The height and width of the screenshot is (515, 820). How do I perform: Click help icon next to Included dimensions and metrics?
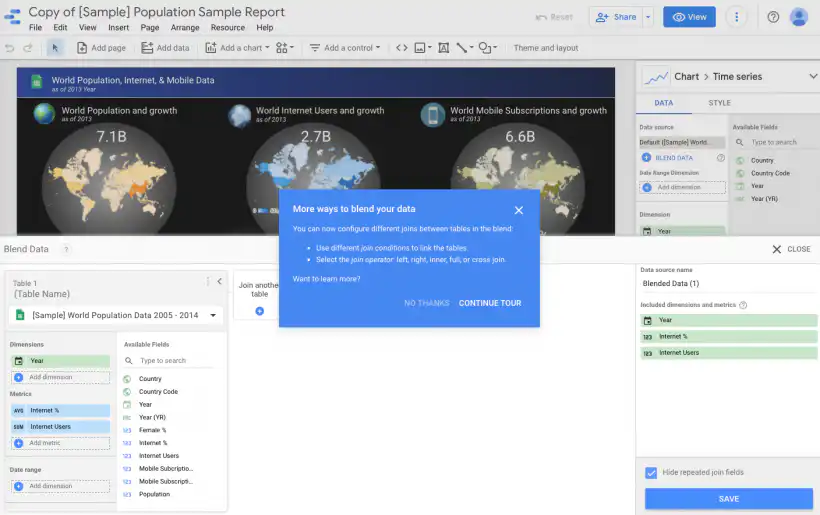(743, 305)
